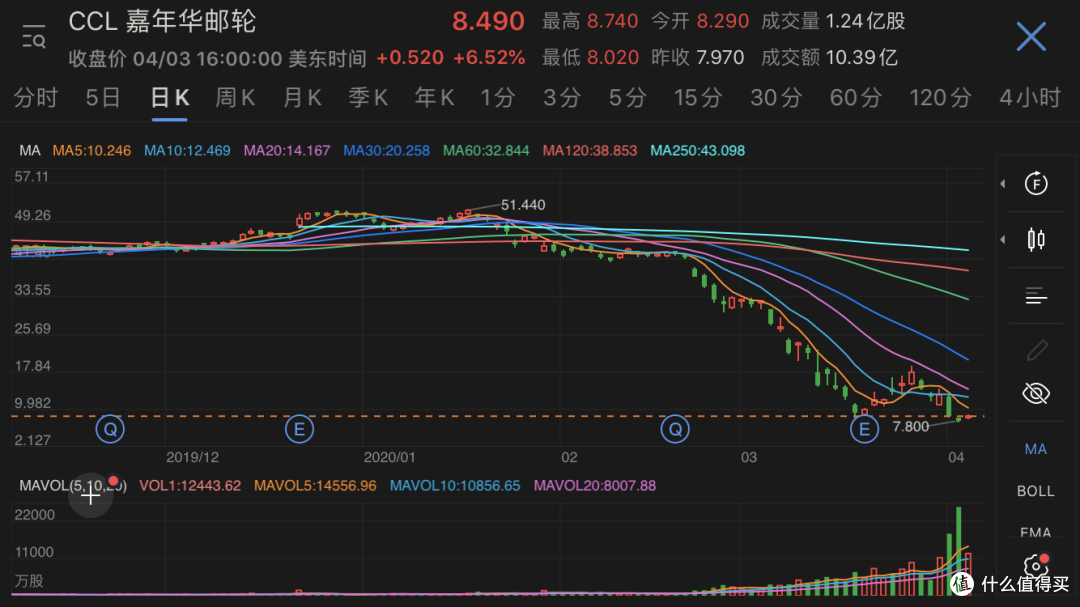Viewport: 1080px width, 607px height.
Task: Select the BOLL indicator in sidebar
Action: click(x=1035, y=491)
